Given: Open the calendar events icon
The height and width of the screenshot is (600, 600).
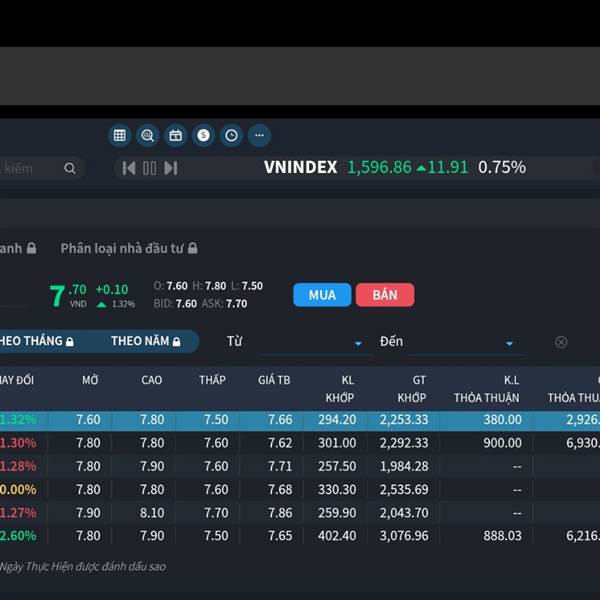Looking at the screenshot, I should pyautogui.click(x=175, y=135).
